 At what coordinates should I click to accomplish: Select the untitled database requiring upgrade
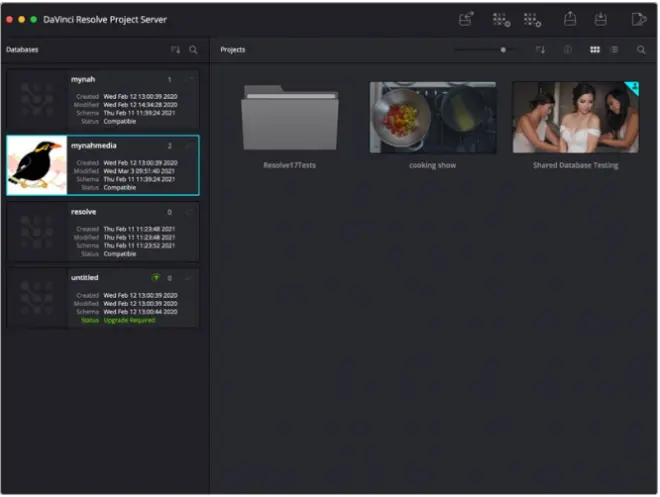pyautogui.click(x=103, y=298)
